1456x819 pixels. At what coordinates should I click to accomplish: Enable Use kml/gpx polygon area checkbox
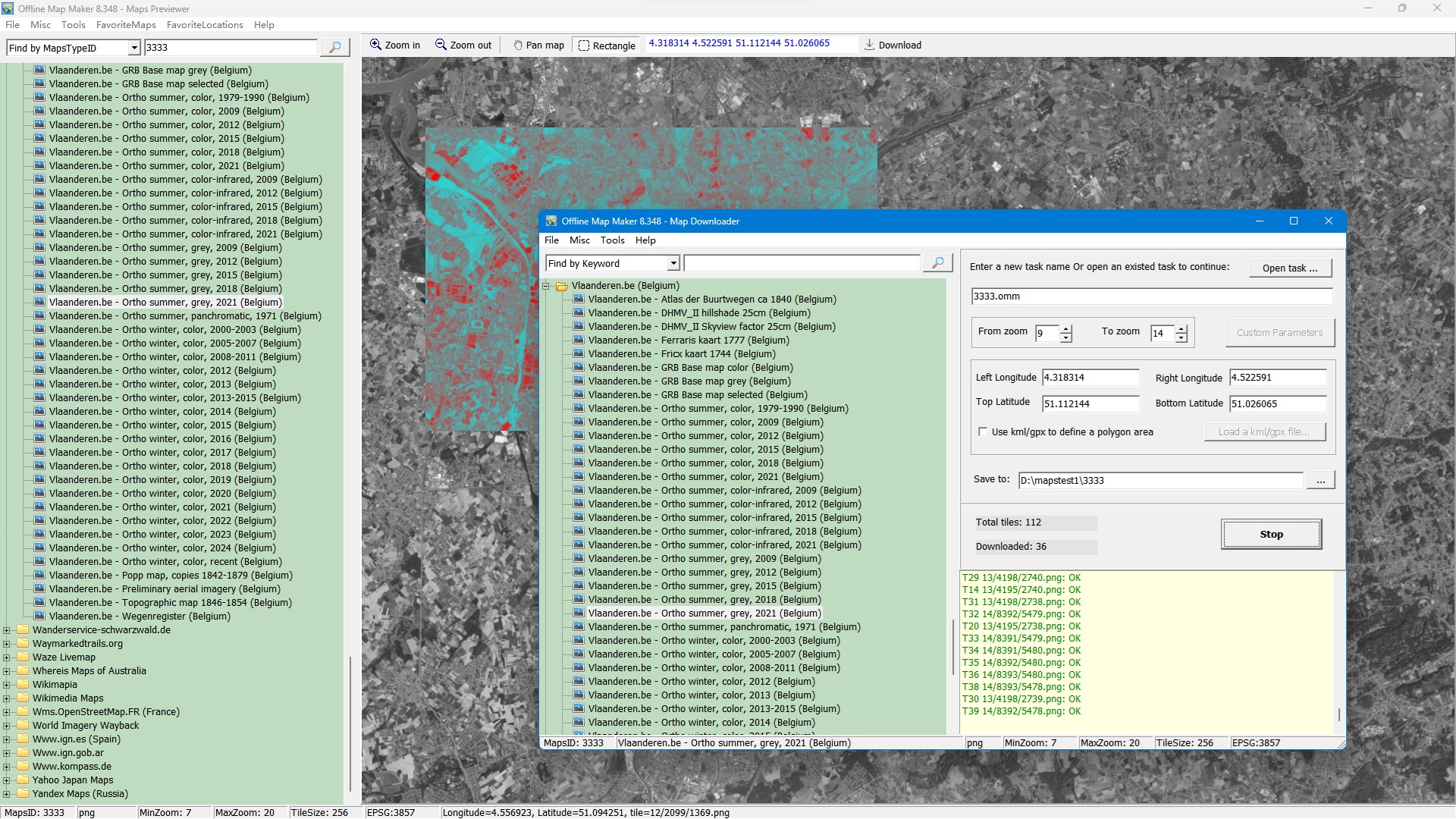[x=983, y=432]
